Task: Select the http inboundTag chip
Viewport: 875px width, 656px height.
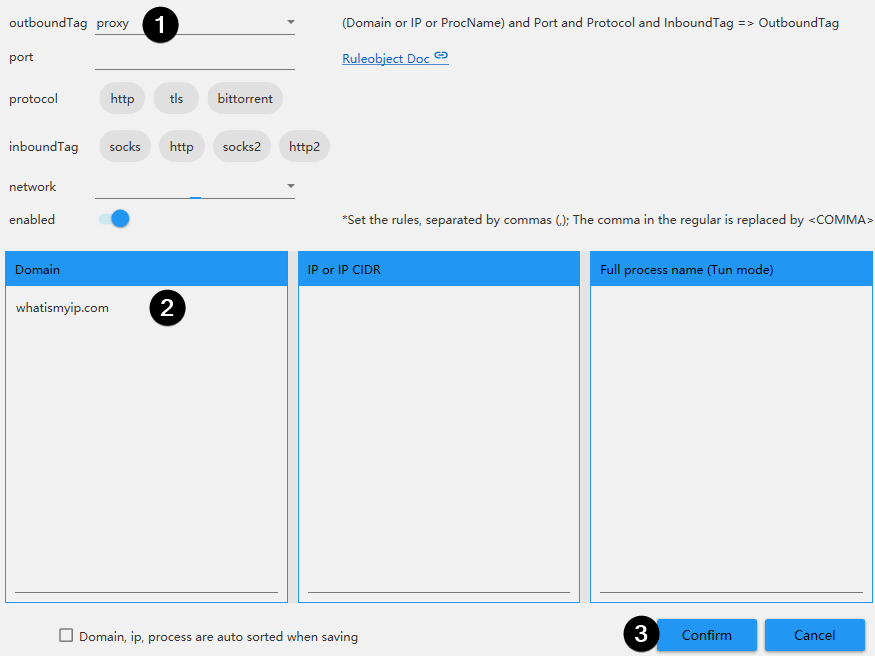Action: coord(181,147)
